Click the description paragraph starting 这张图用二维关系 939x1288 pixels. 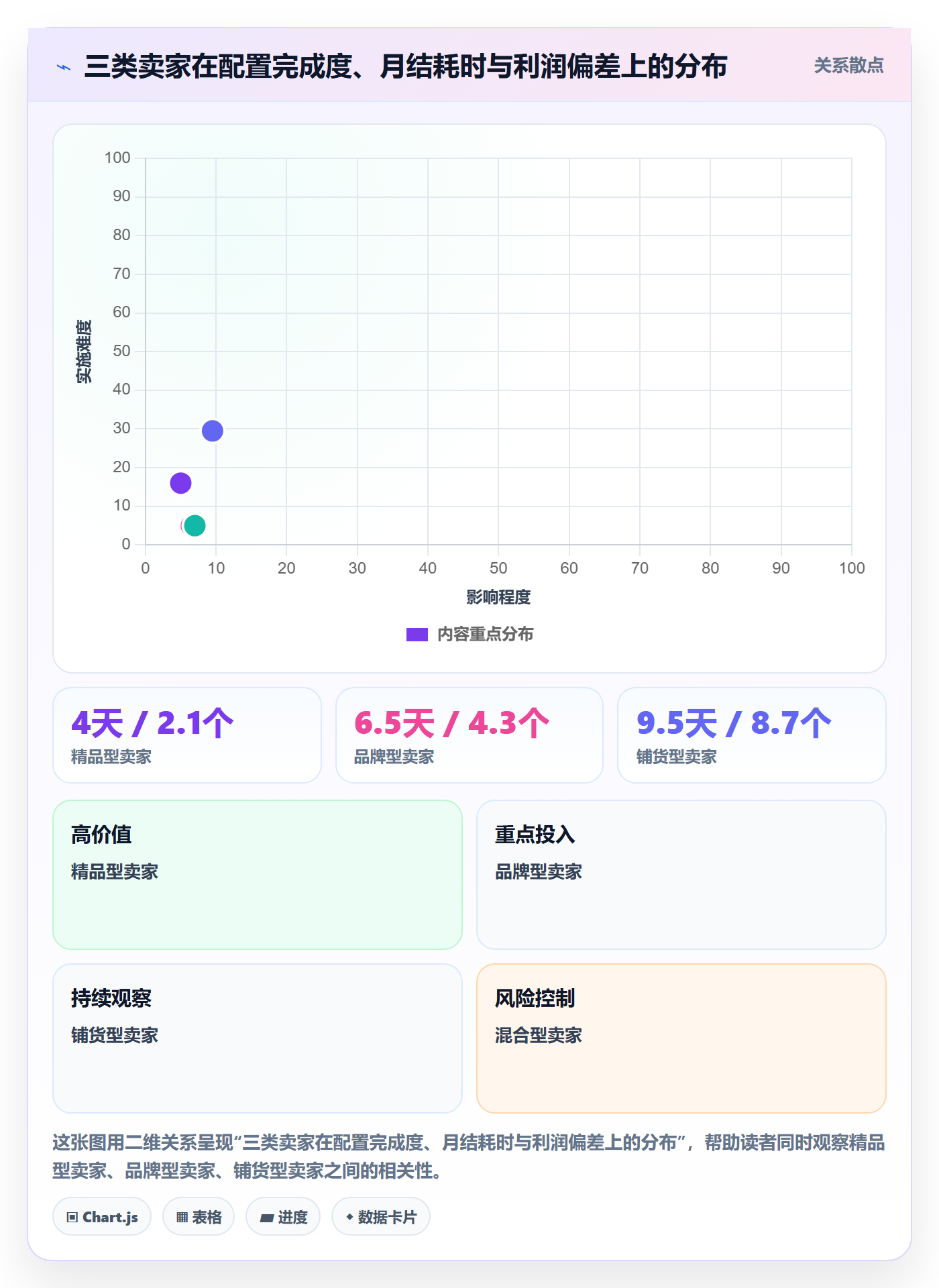[x=469, y=1157]
